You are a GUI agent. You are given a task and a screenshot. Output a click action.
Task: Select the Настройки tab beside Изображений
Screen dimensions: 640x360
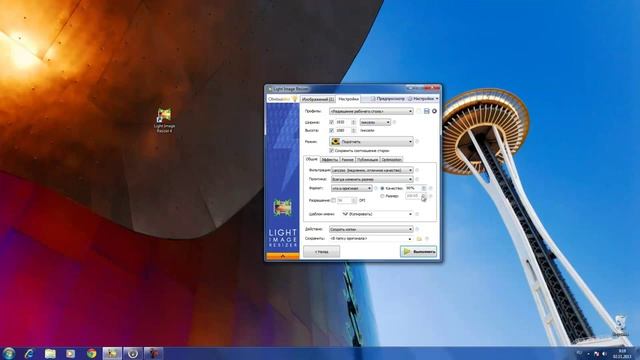click(x=348, y=99)
